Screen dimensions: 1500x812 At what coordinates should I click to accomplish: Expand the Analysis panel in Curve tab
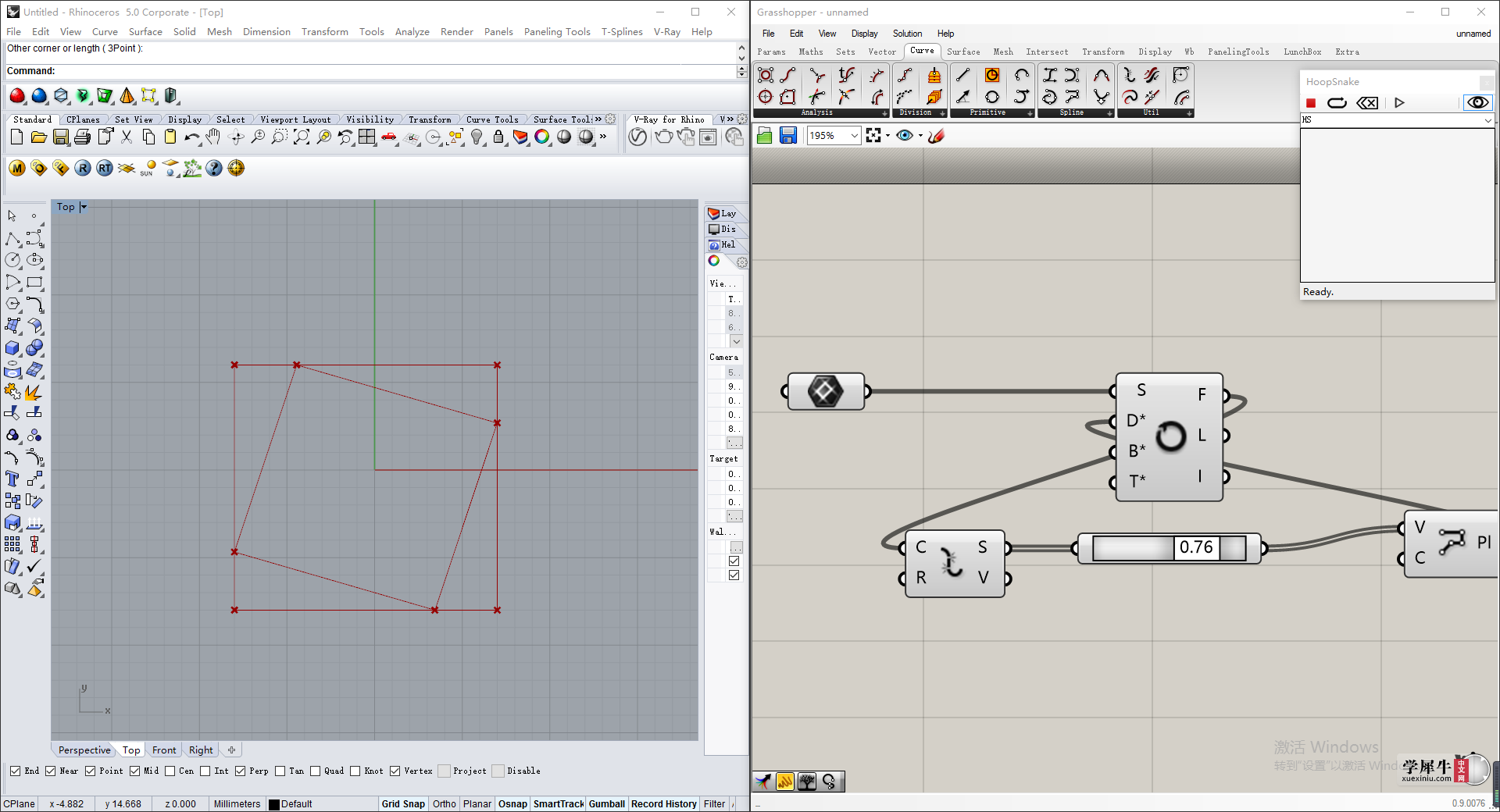pos(885,113)
